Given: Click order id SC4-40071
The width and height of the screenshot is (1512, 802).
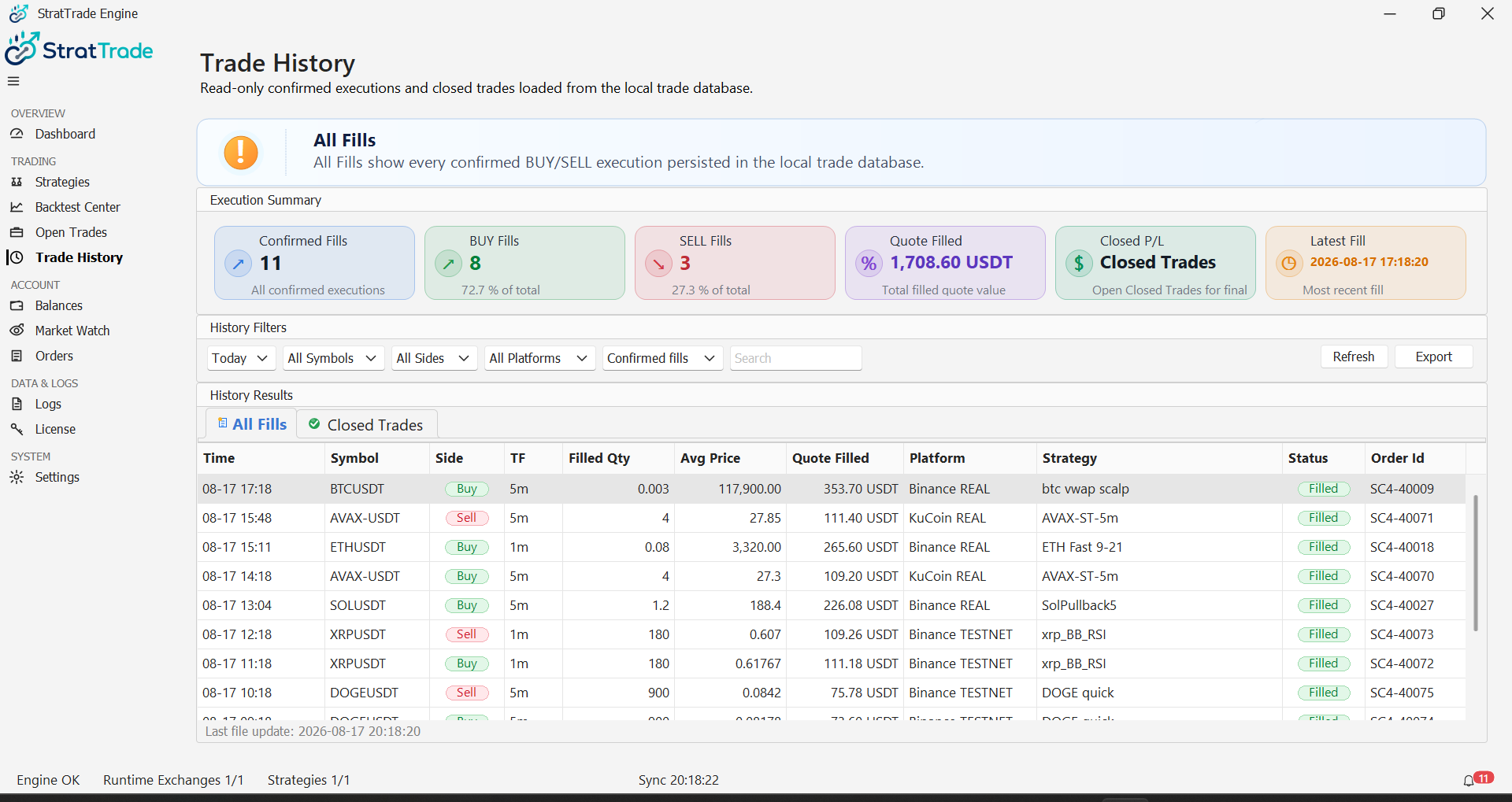Looking at the screenshot, I should click(1402, 518).
